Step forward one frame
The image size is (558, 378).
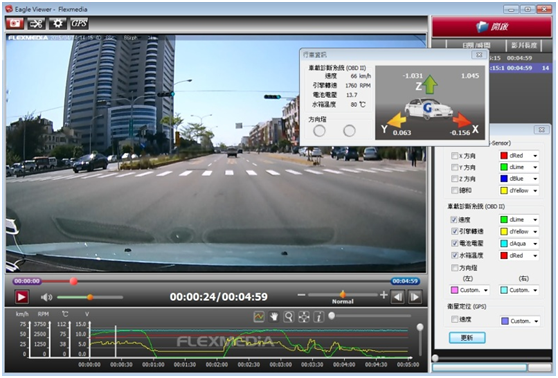tap(415, 296)
